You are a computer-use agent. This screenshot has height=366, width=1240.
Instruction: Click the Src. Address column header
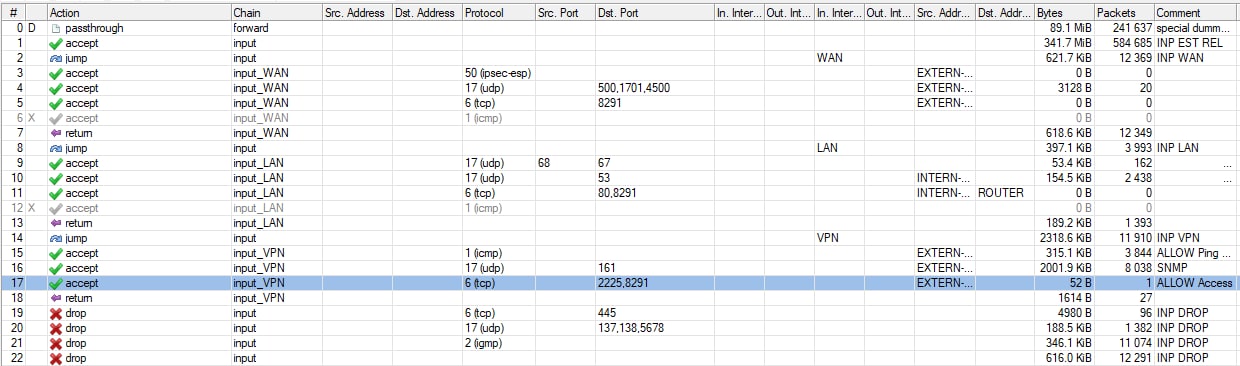[356, 13]
